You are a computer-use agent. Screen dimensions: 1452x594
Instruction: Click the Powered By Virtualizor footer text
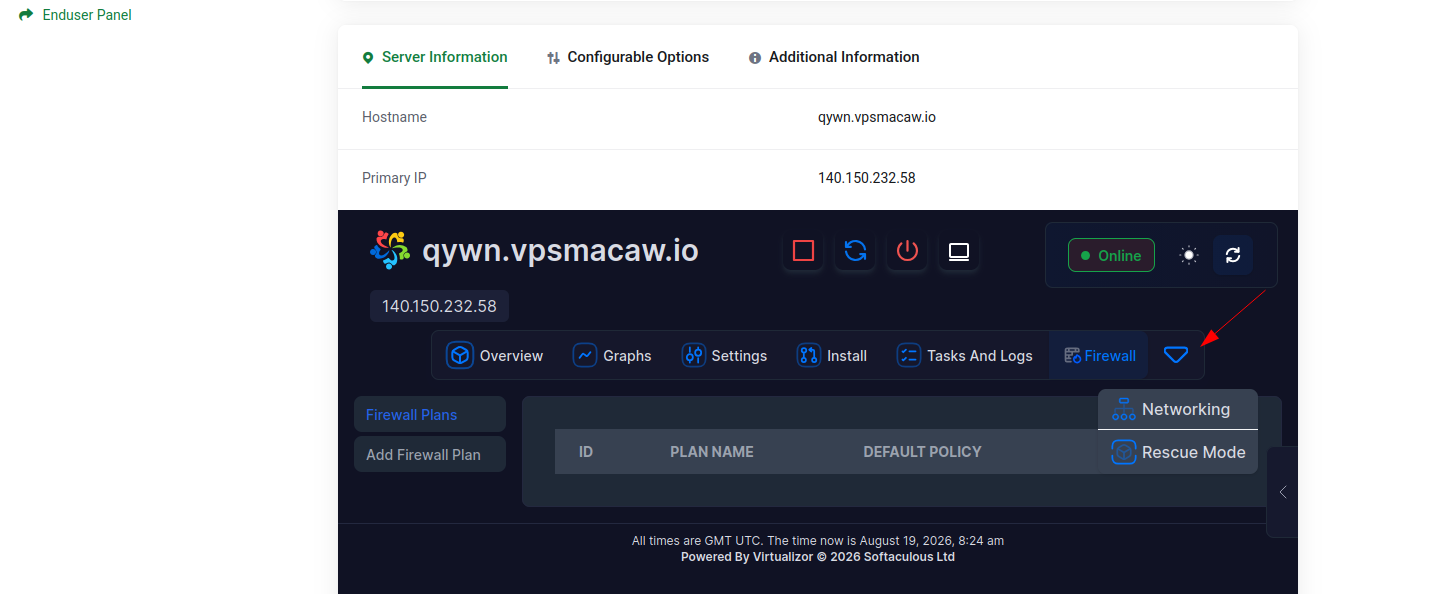click(x=818, y=557)
